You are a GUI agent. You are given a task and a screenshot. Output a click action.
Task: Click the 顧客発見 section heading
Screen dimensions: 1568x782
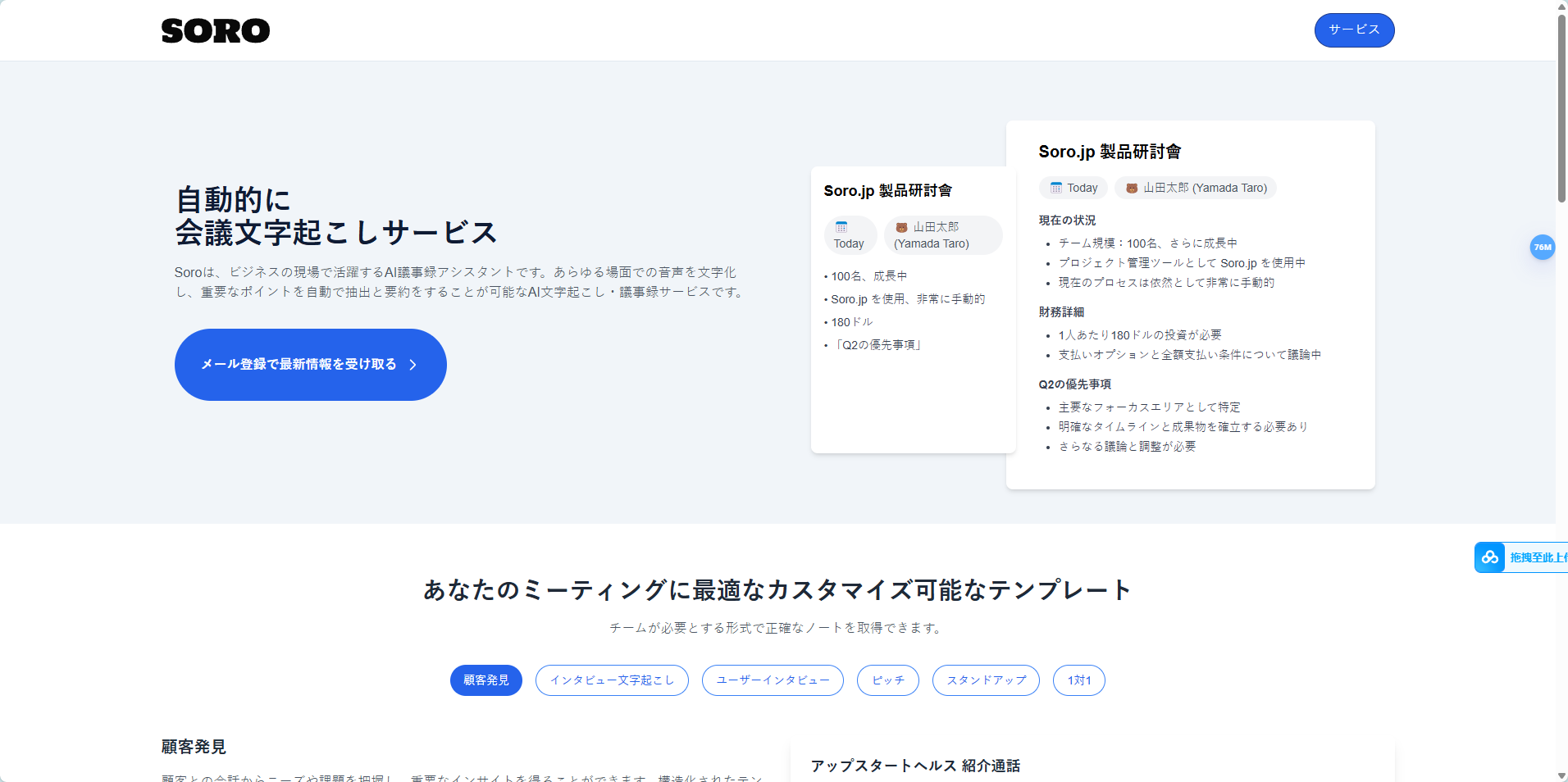(x=194, y=747)
